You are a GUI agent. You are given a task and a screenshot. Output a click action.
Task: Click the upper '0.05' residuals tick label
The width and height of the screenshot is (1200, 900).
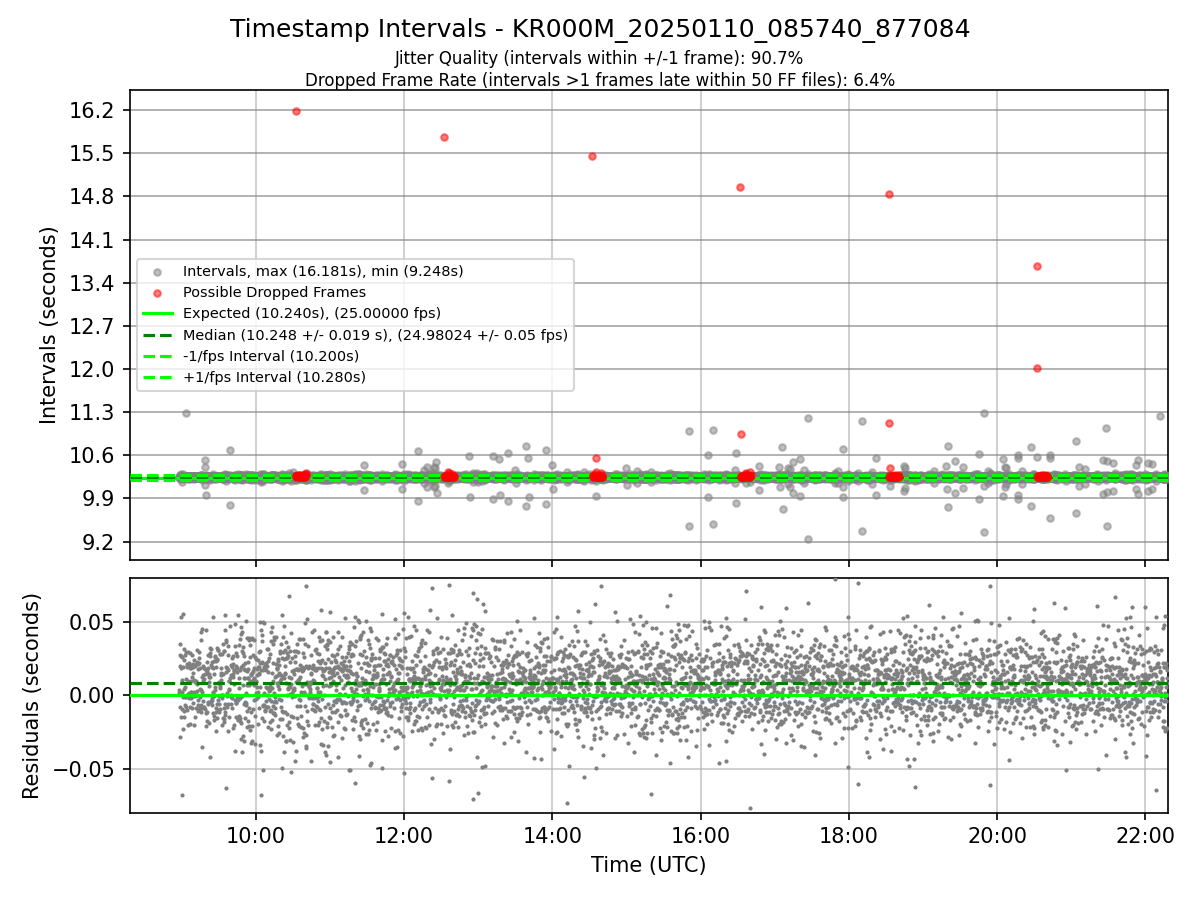coord(92,622)
